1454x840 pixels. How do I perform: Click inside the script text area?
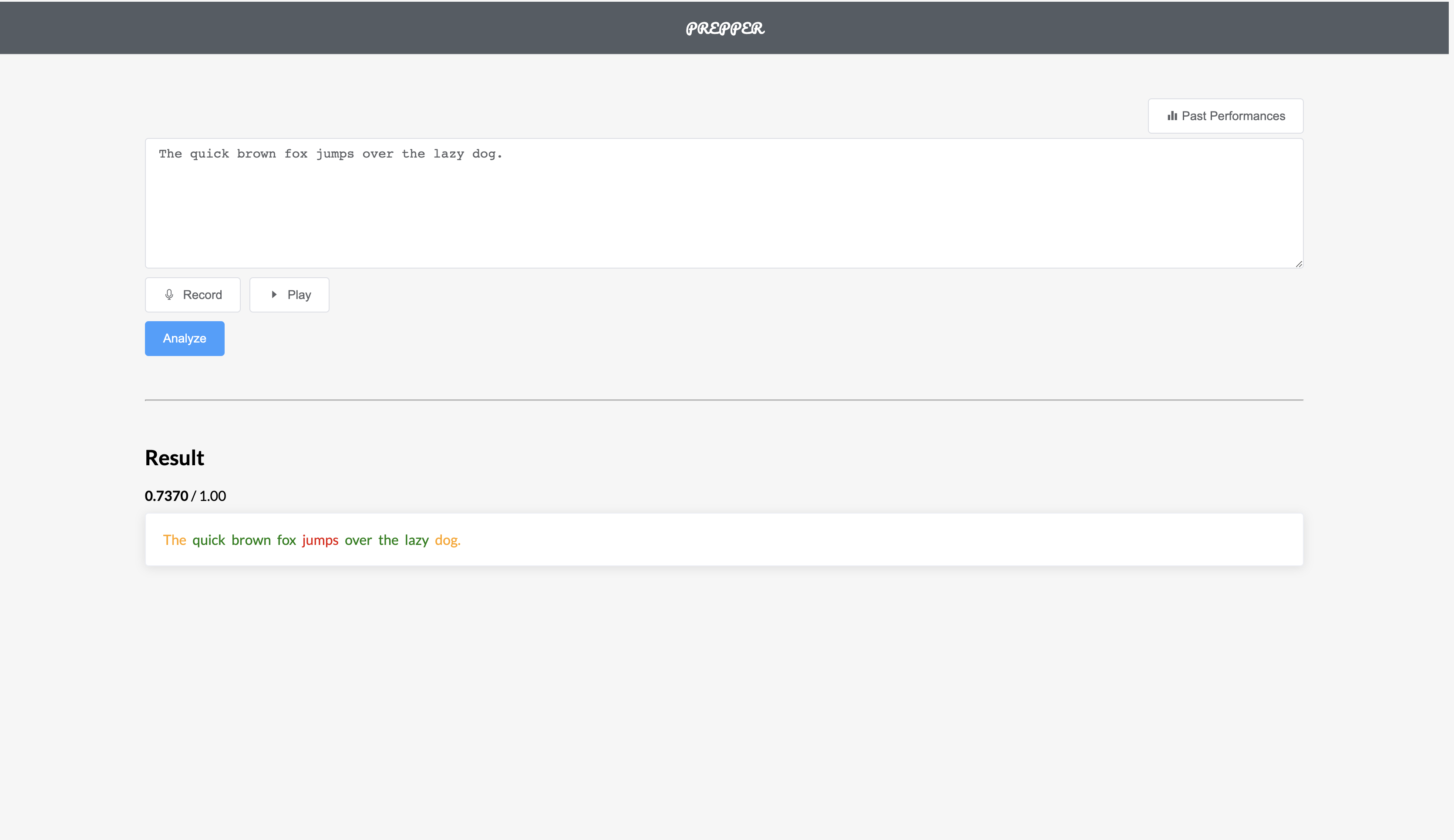pos(724,203)
